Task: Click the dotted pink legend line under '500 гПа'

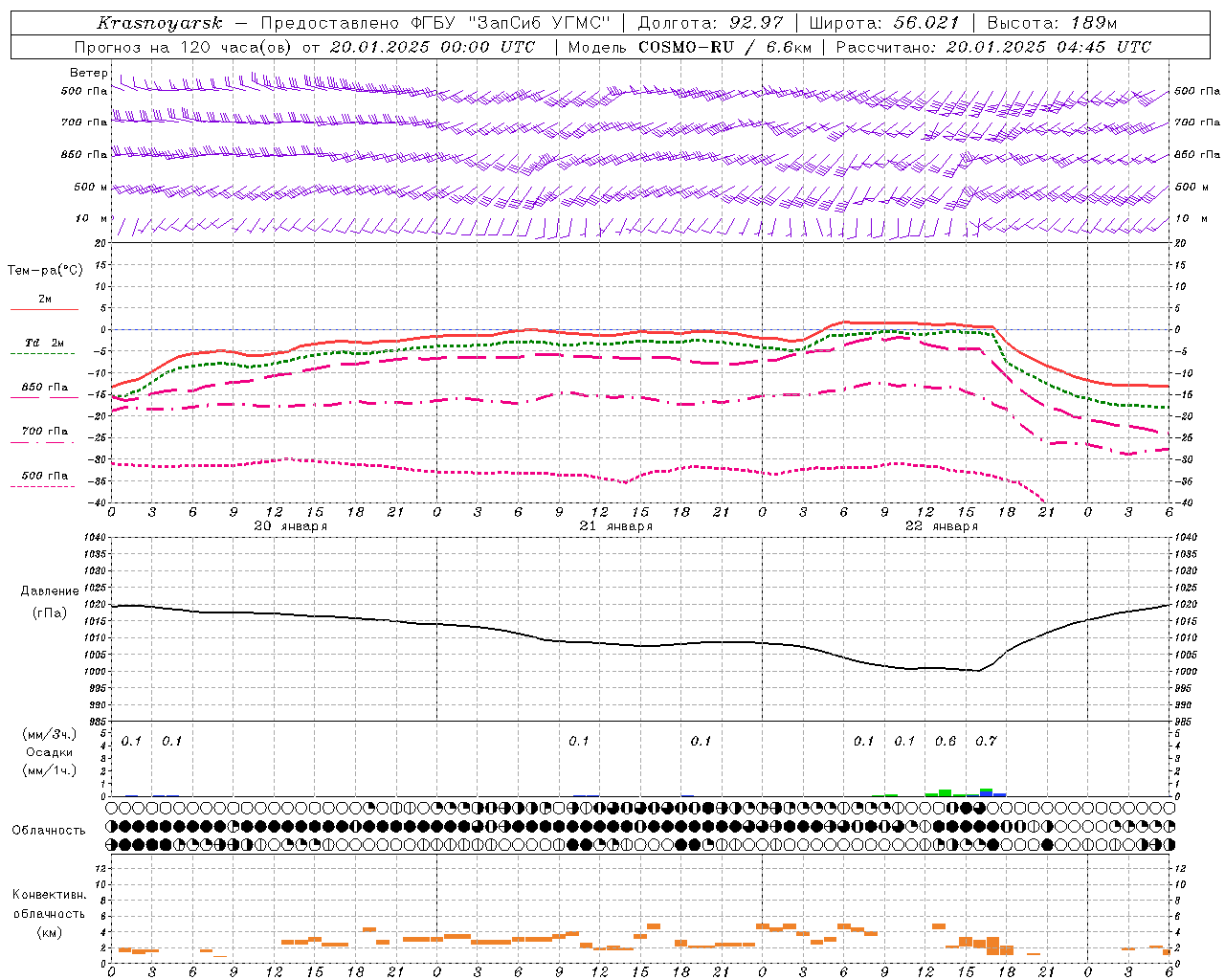Action: point(42,486)
